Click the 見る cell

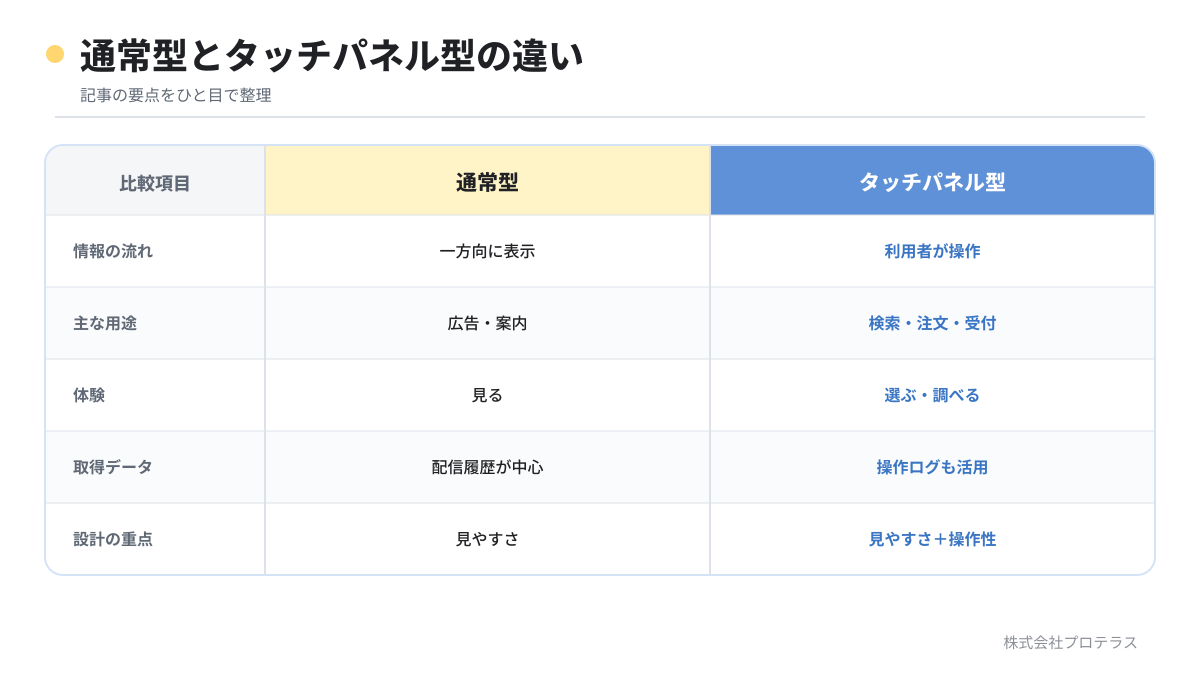488,395
